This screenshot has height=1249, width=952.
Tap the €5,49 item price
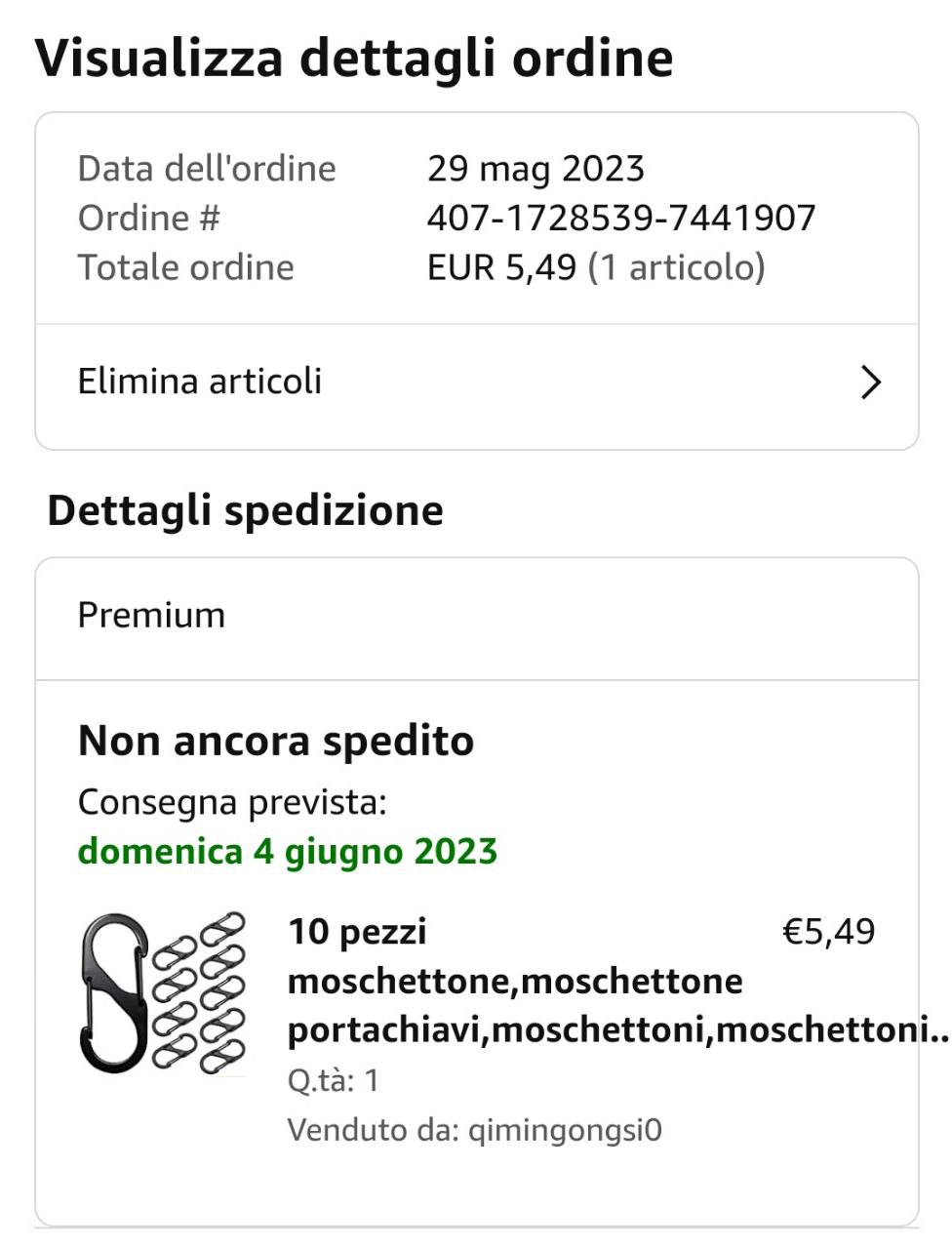[829, 932]
